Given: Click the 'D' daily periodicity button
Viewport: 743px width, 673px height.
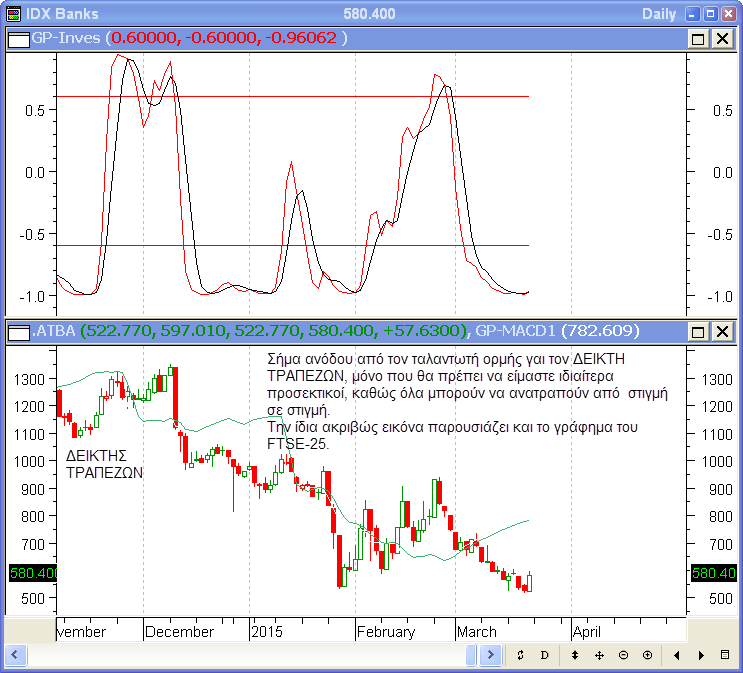Looking at the screenshot, I should 544,655.
